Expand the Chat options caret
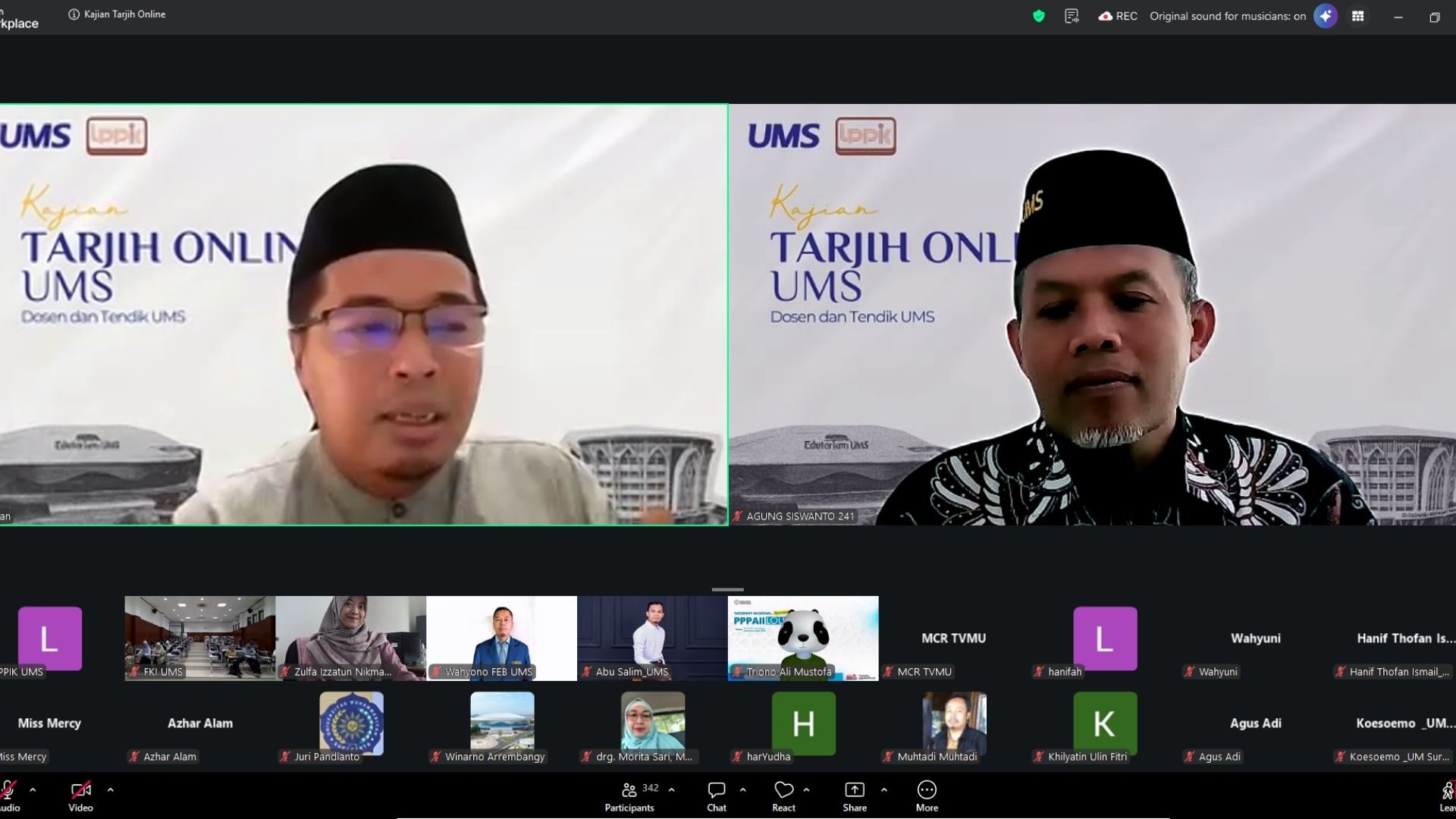The image size is (1456, 819). pyautogui.click(x=742, y=790)
